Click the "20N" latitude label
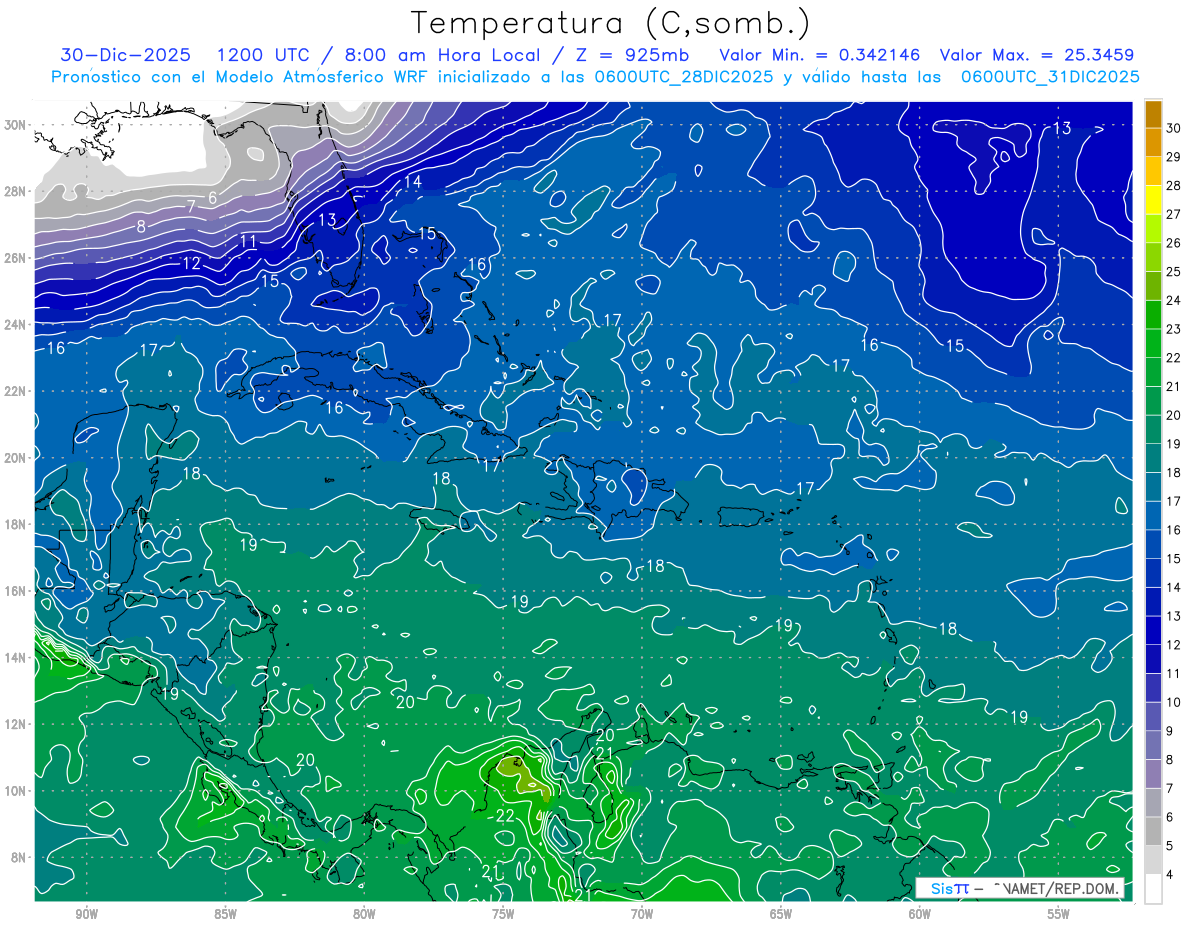 pos(16,458)
